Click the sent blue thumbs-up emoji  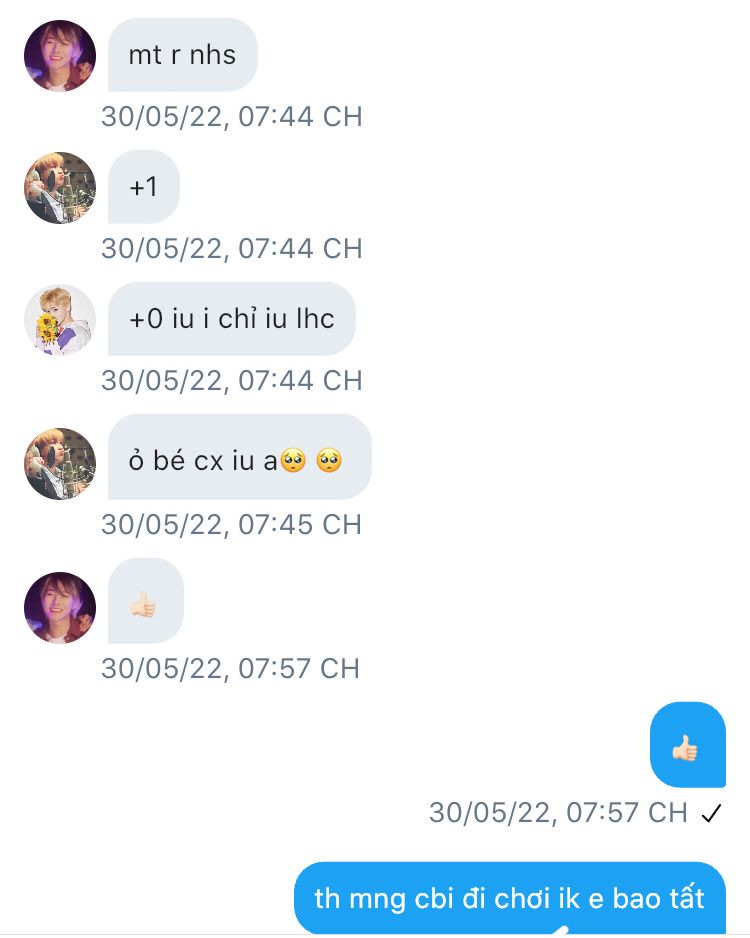click(x=685, y=748)
